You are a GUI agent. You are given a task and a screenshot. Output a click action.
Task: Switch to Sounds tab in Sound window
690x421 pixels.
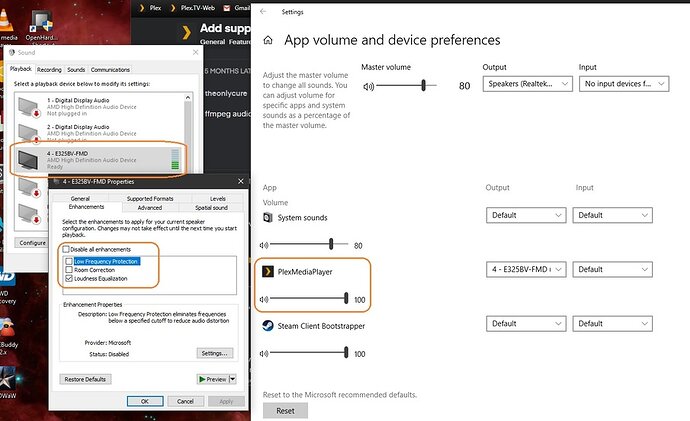click(x=76, y=70)
